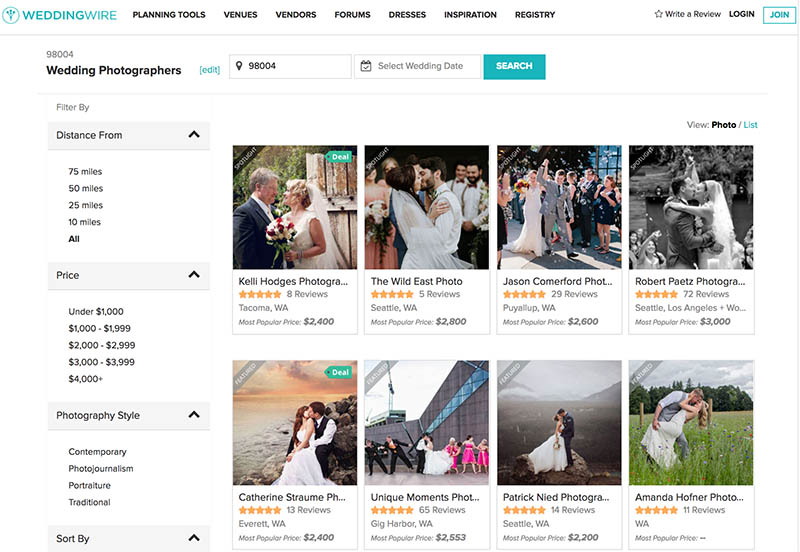
Task: Go to Forums
Action: pos(353,15)
